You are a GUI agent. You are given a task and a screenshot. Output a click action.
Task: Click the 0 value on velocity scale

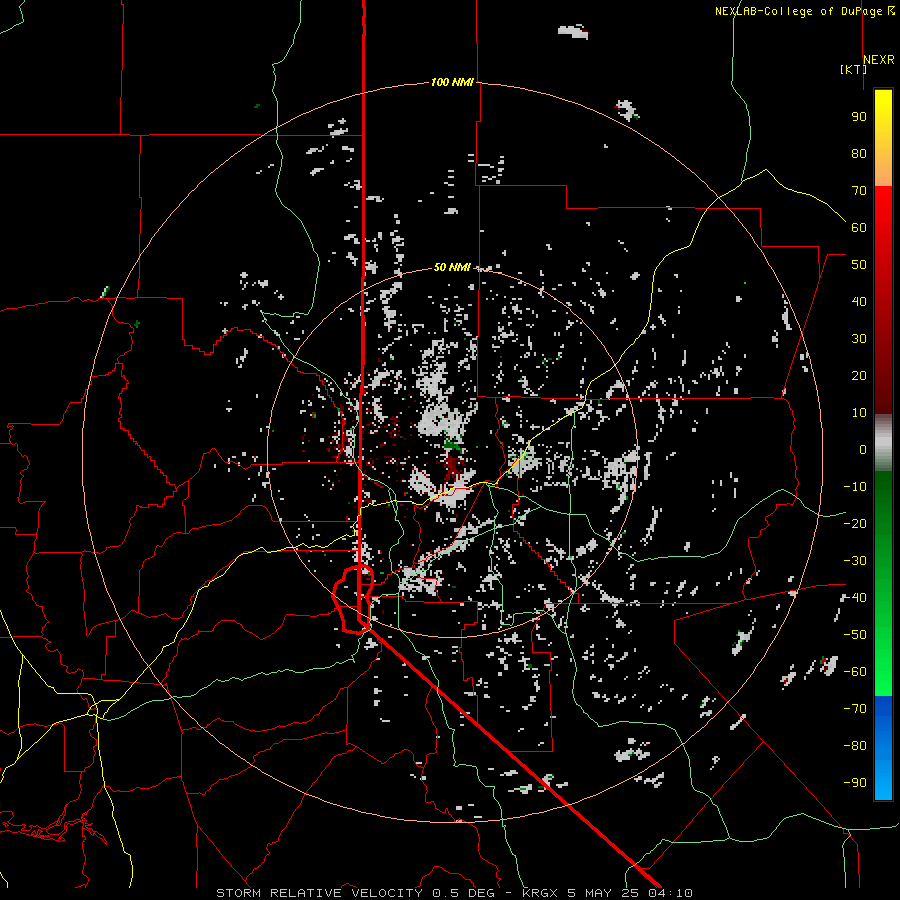[863, 450]
